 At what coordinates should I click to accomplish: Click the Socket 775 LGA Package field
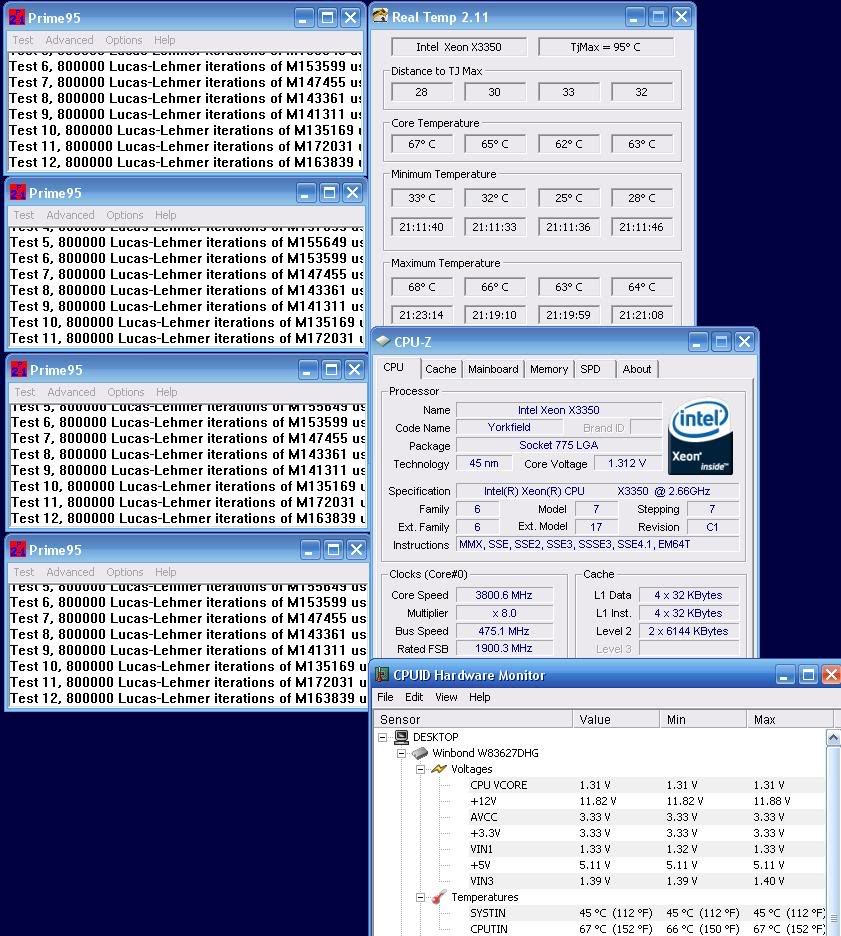pyautogui.click(x=559, y=445)
